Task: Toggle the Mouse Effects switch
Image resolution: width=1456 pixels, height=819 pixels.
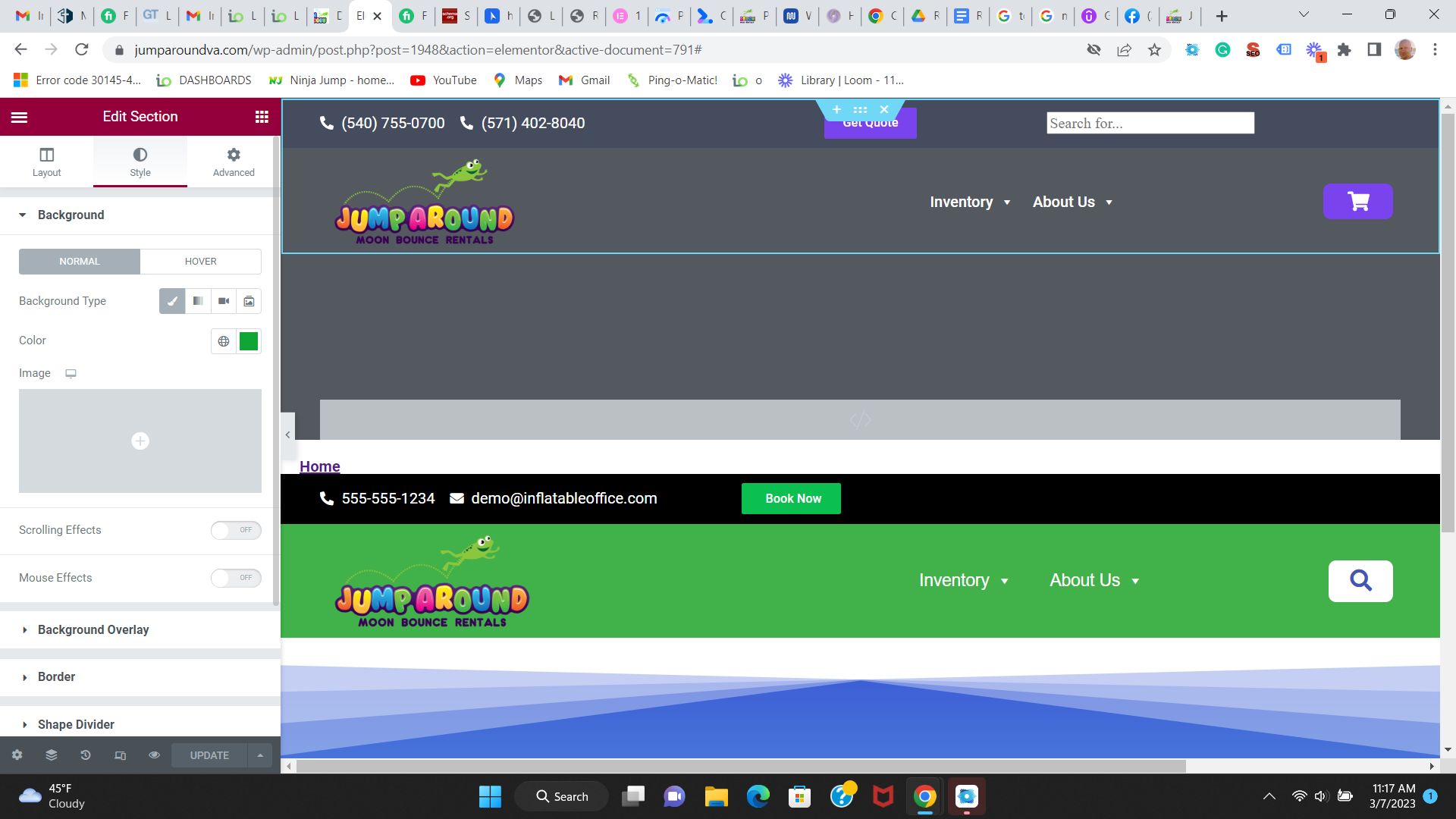Action: [x=236, y=578]
